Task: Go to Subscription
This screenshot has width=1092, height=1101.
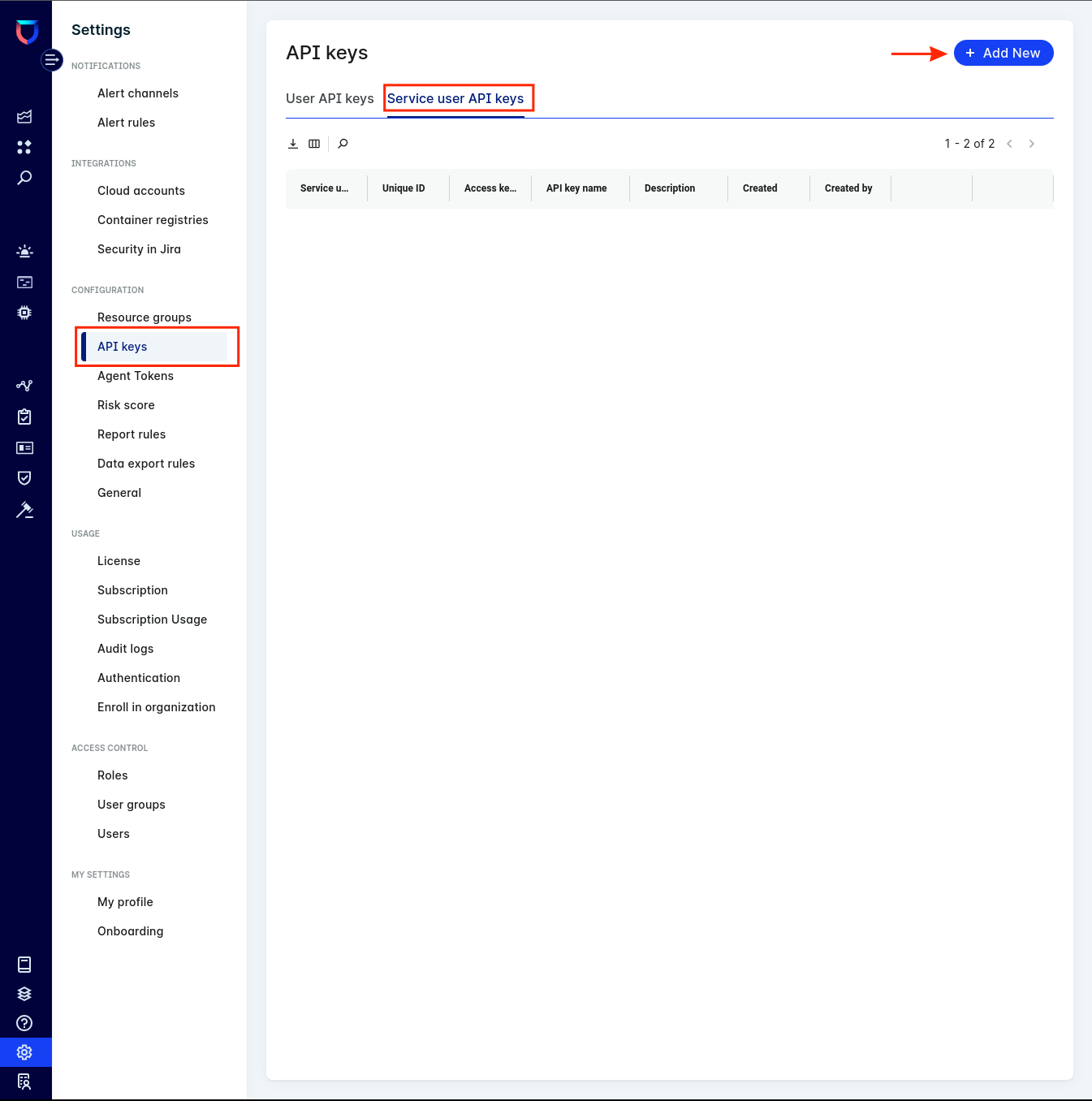Action: tap(132, 590)
